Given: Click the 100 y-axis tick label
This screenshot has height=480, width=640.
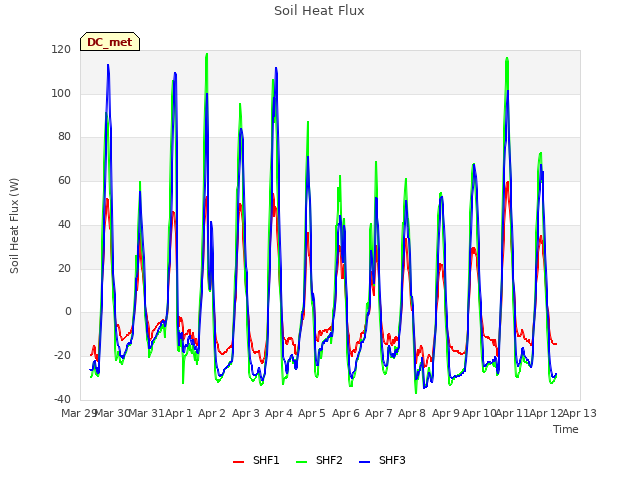Looking at the screenshot, I should [61, 93].
